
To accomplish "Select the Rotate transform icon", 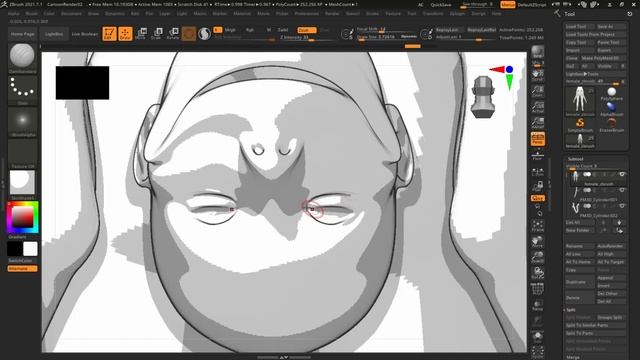I will 173,33.
